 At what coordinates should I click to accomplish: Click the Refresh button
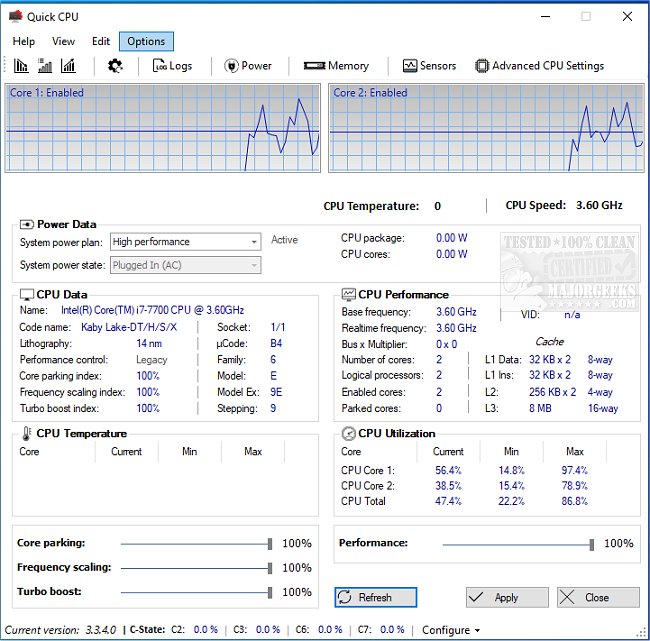[x=375, y=597]
